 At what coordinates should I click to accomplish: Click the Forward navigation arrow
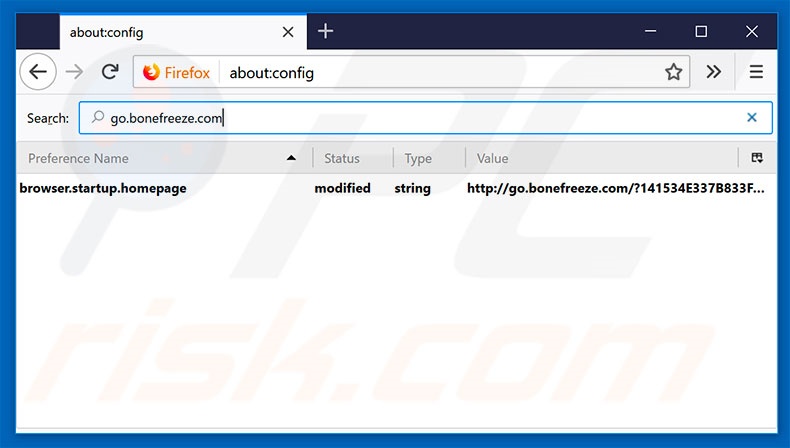74,72
